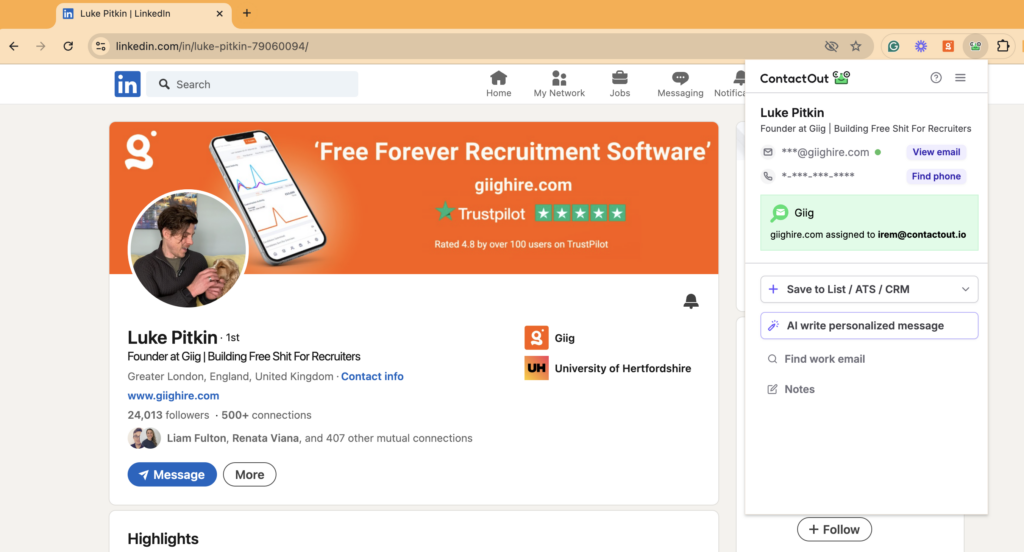Screen dimensions: 1024x552
Task: Go forward in browser history
Action: tap(40, 46)
